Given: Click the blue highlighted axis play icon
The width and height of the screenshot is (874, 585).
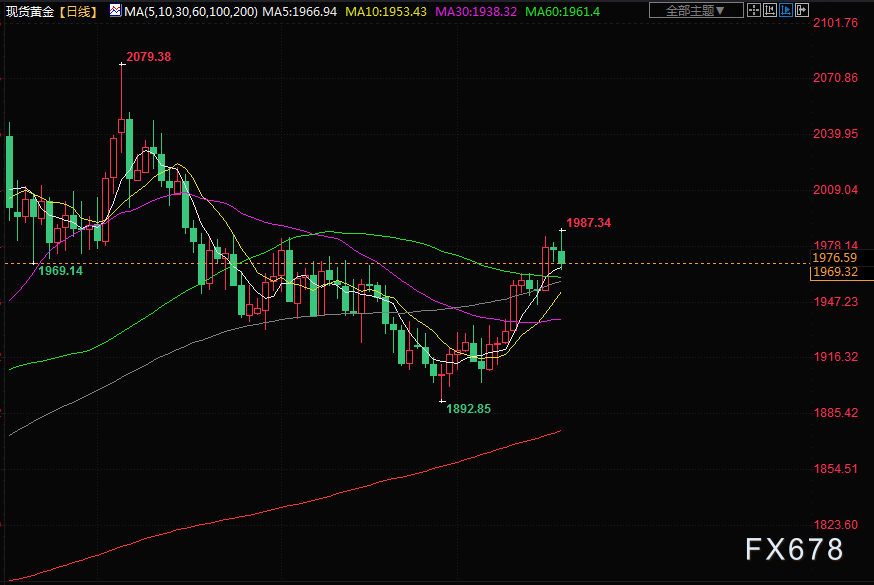Looking at the screenshot, I should click(x=786, y=10).
